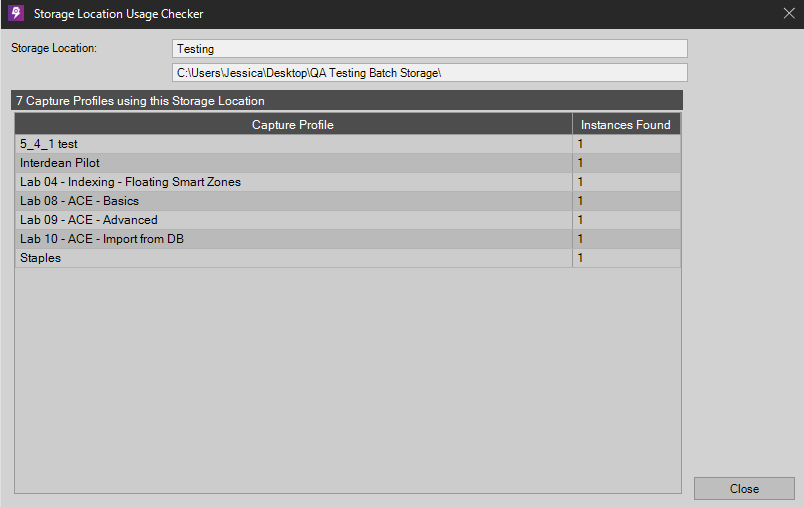The image size is (804, 507).
Task: Click the instances count for 'Staples'
Action: (x=627, y=258)
